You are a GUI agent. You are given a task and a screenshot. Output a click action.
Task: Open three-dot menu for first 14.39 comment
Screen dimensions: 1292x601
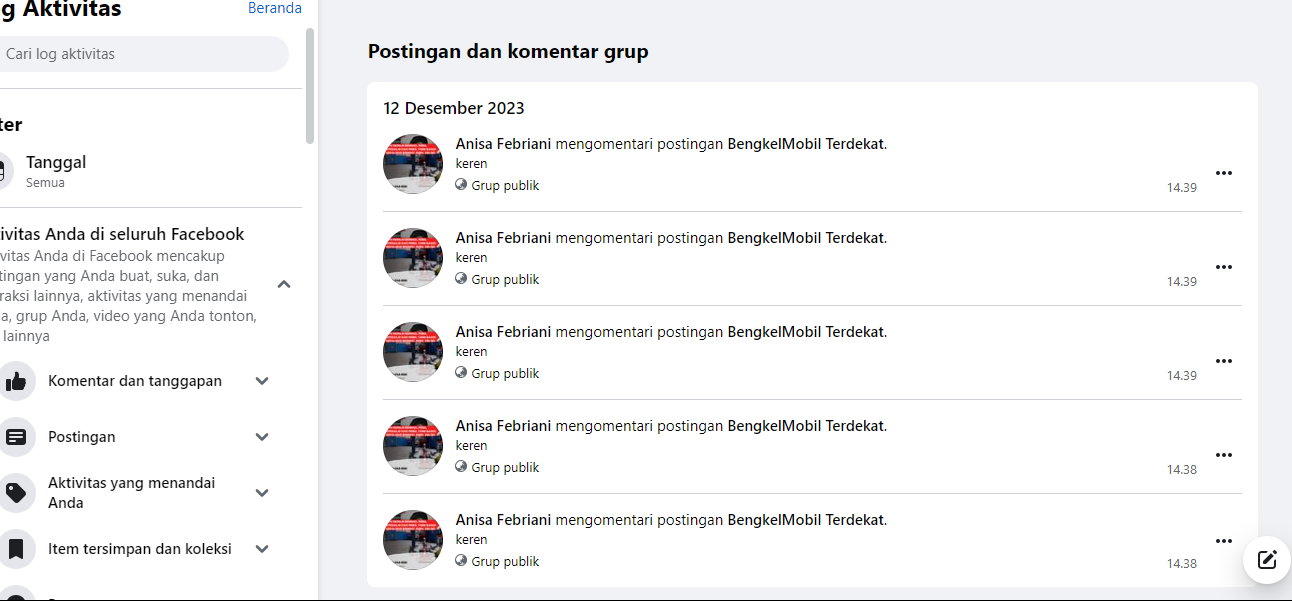(x=1223, y=173)
